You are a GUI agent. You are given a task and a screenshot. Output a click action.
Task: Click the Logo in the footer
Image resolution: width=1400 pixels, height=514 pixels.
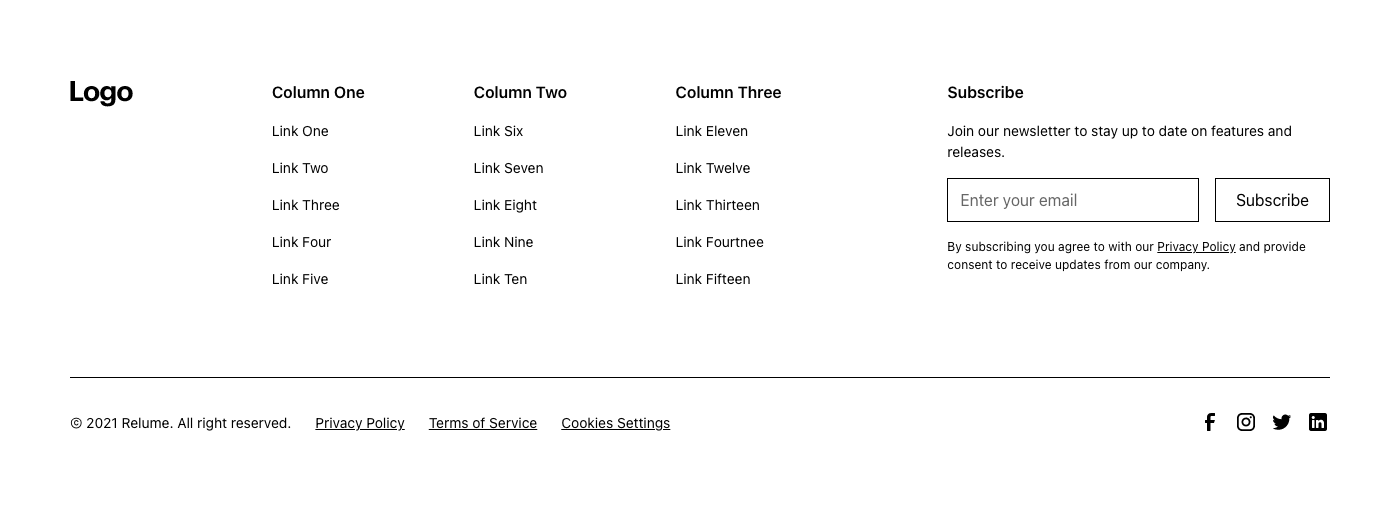pyautogui.click(x=101, y=92)
